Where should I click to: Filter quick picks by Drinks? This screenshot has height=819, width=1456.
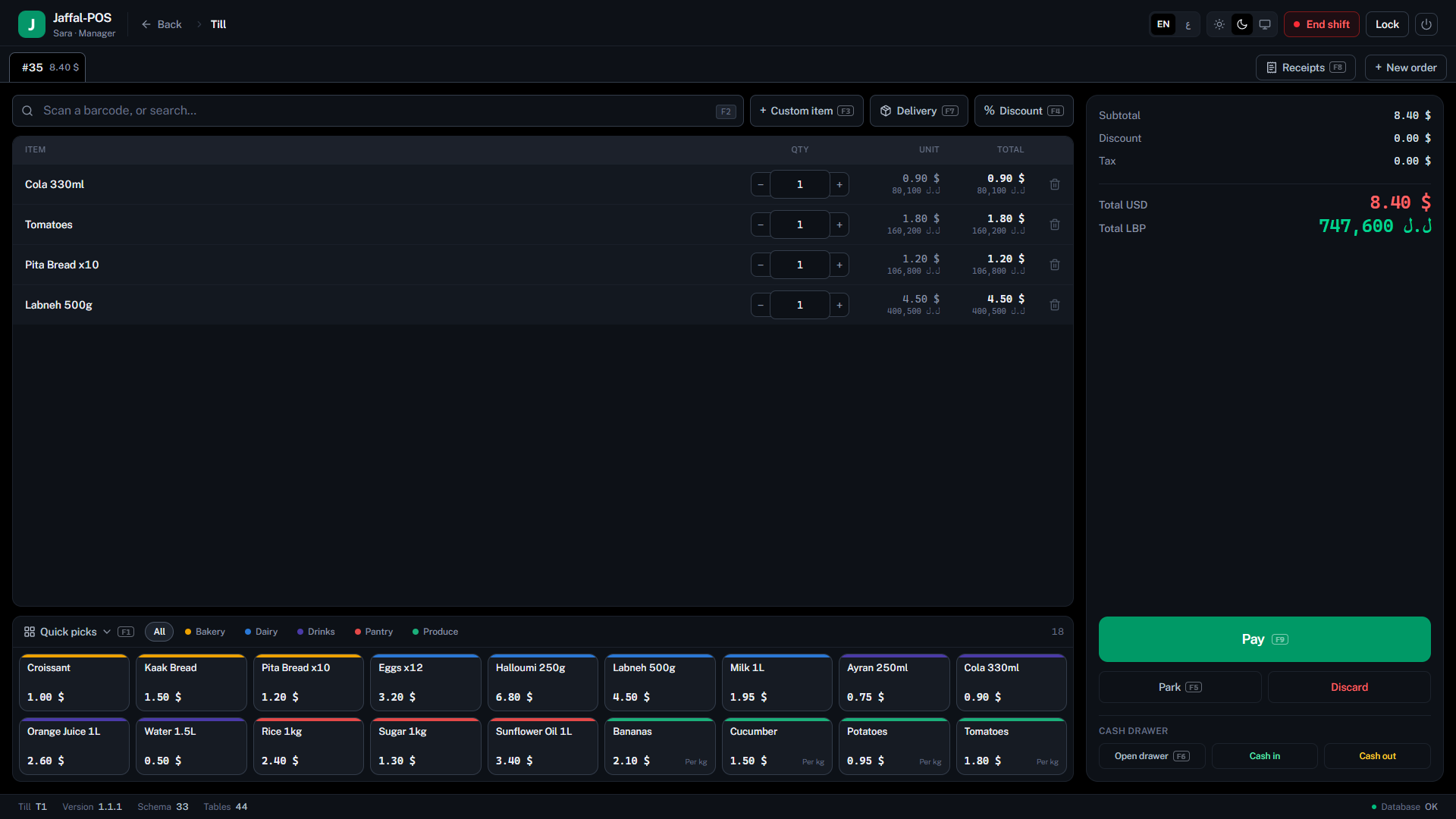315,632
